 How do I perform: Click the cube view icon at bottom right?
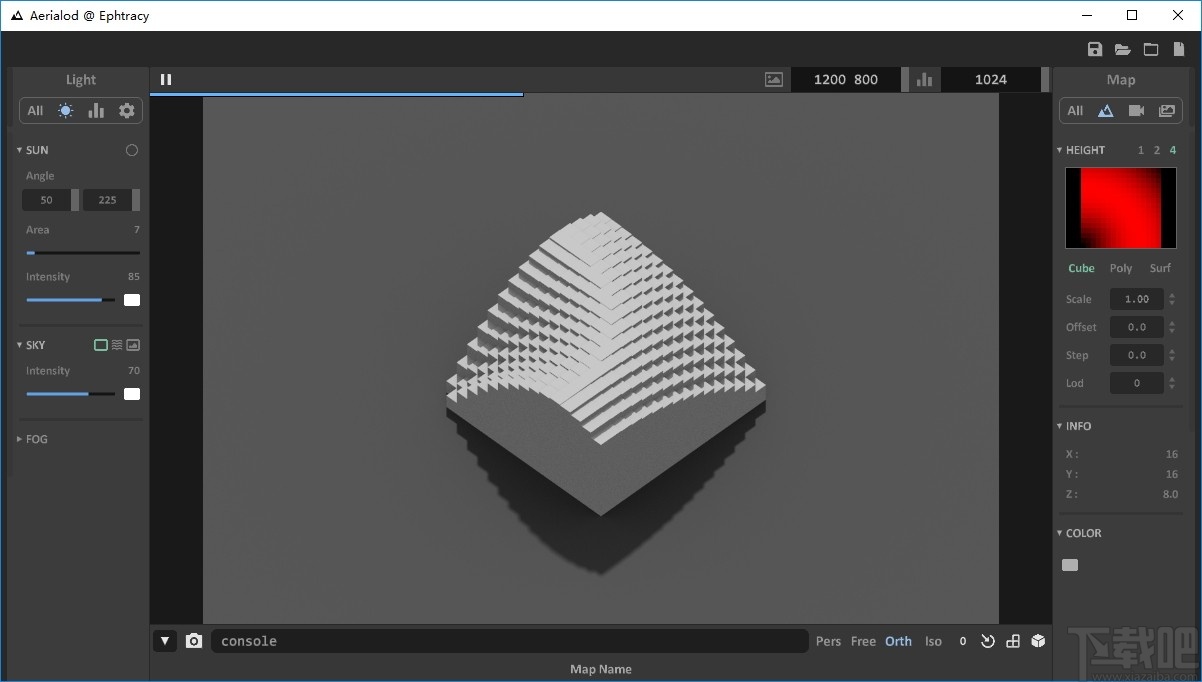pos(1038,641)
